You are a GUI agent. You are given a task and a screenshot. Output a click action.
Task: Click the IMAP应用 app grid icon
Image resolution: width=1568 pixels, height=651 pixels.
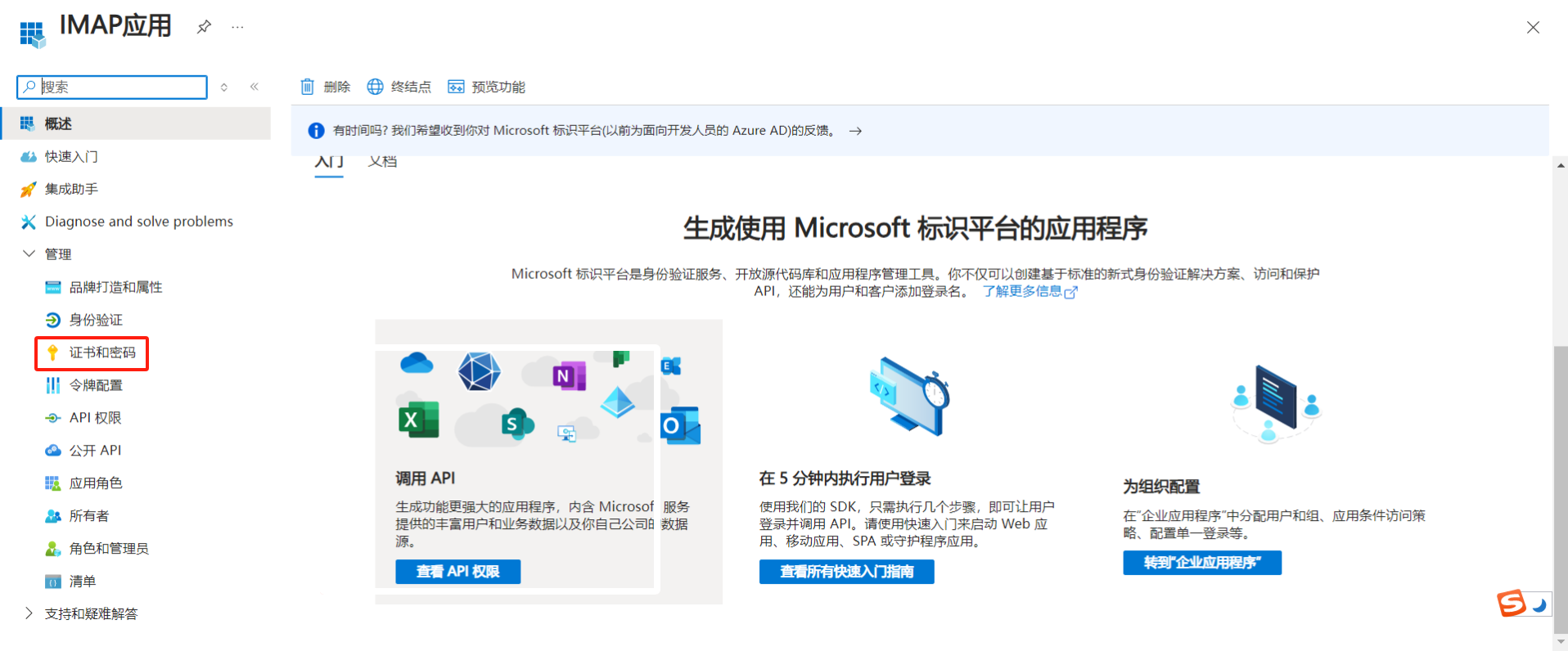32,34
